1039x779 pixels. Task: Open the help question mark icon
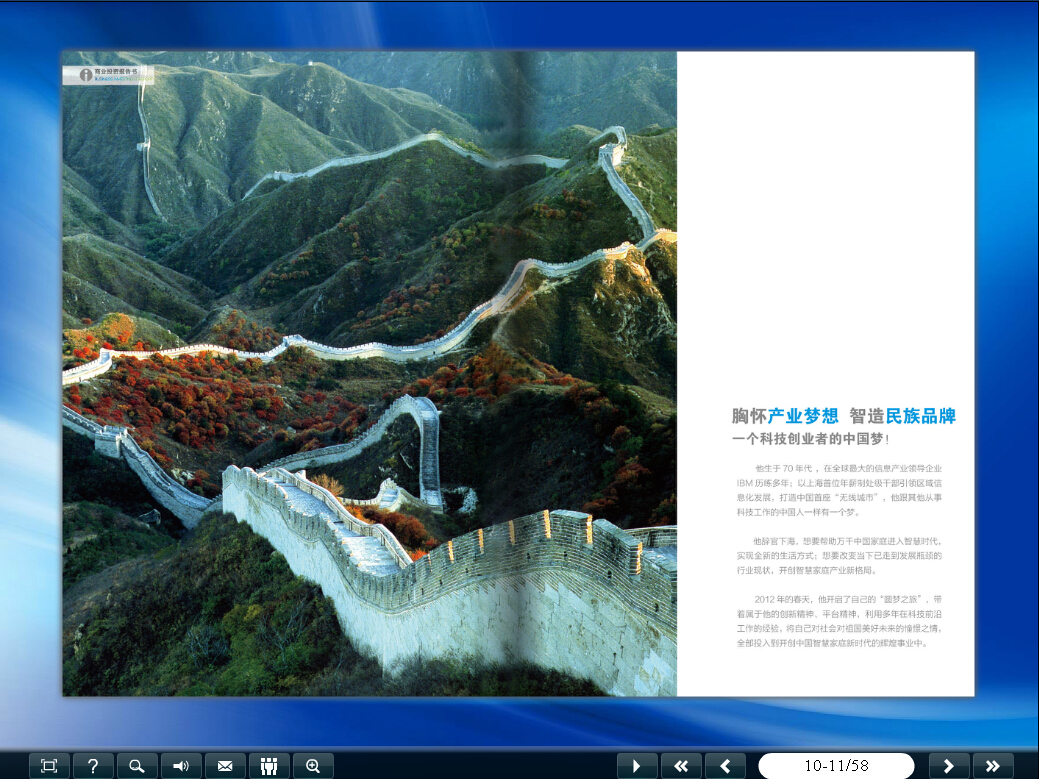[93, 766]
